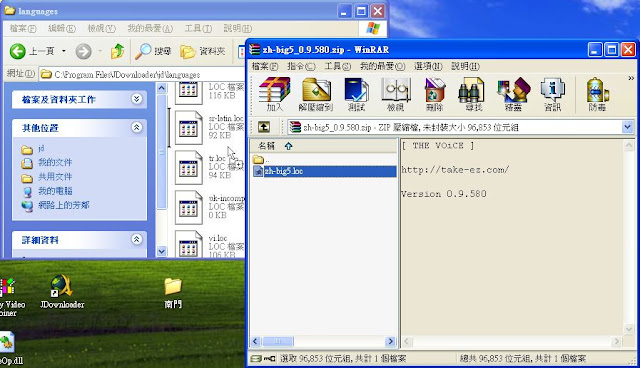Select the Video Joiner desktop icon

pos(10,296)
